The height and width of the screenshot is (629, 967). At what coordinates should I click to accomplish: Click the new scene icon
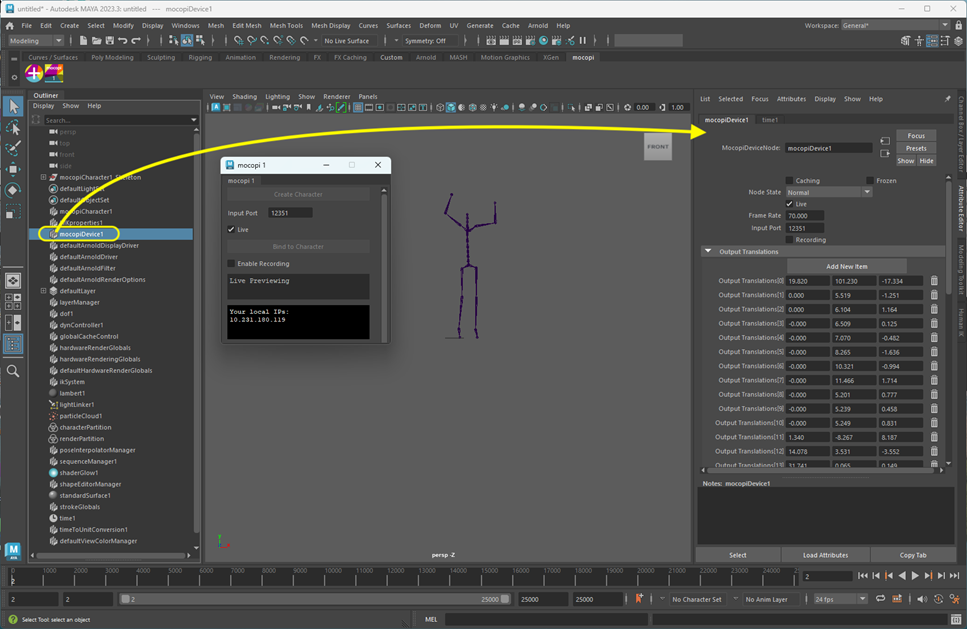pos(83,41)
